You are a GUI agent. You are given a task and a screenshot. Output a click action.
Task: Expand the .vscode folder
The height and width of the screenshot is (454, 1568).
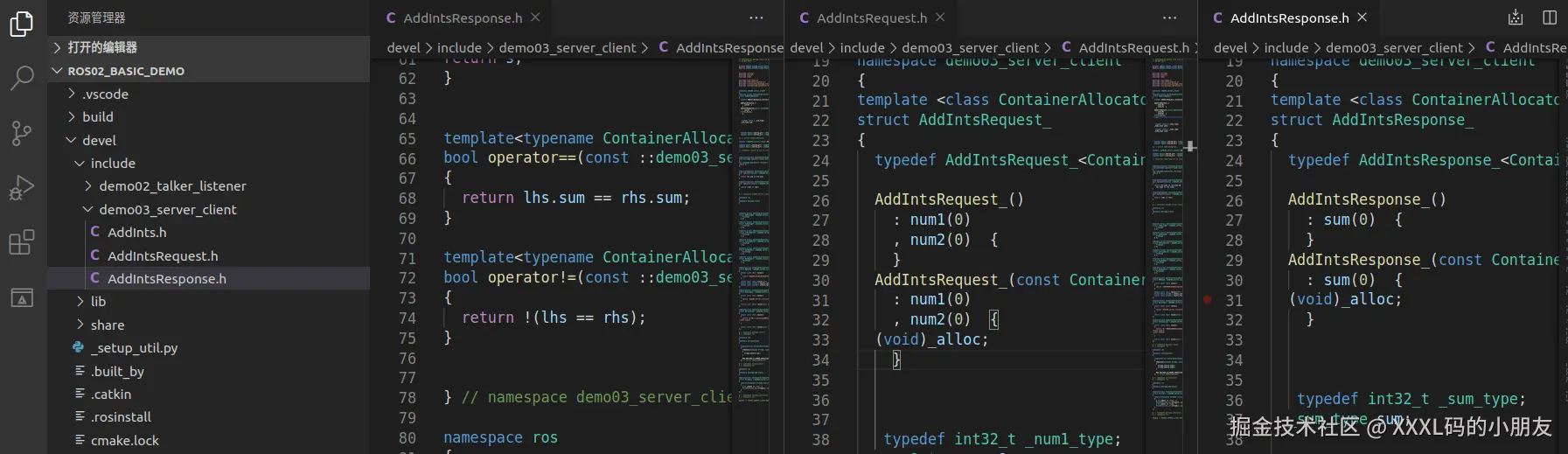(x=209, y=94)
